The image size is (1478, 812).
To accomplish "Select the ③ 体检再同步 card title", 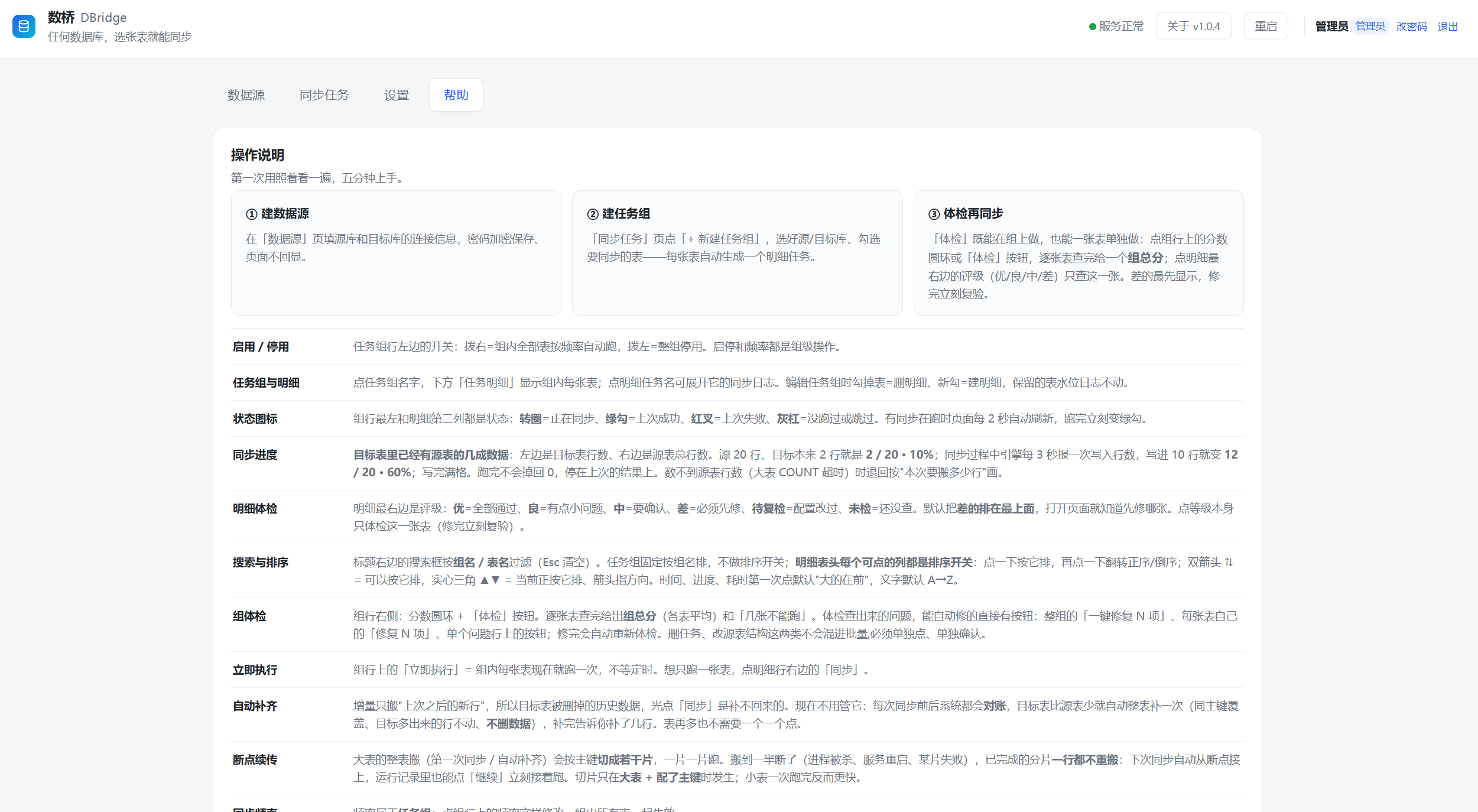I will pos(966,214).
